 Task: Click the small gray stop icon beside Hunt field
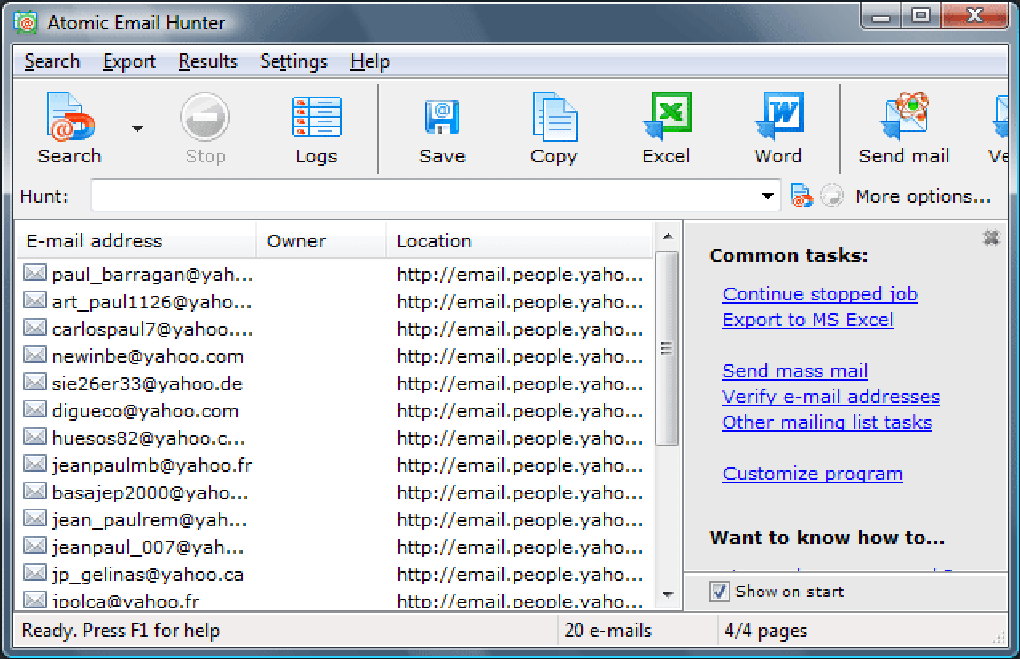point(831,196)
